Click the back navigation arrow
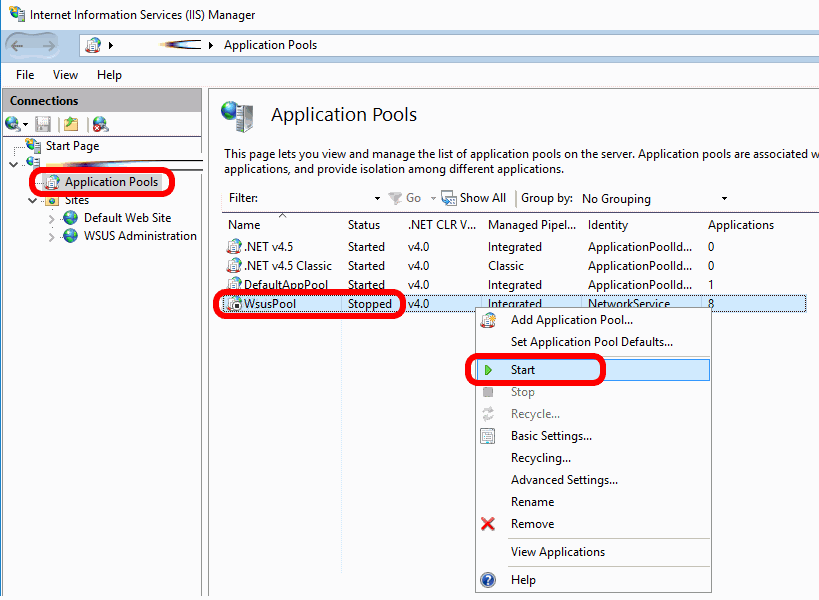The width and height of the screenshot is (819, 600). [18, 44]
